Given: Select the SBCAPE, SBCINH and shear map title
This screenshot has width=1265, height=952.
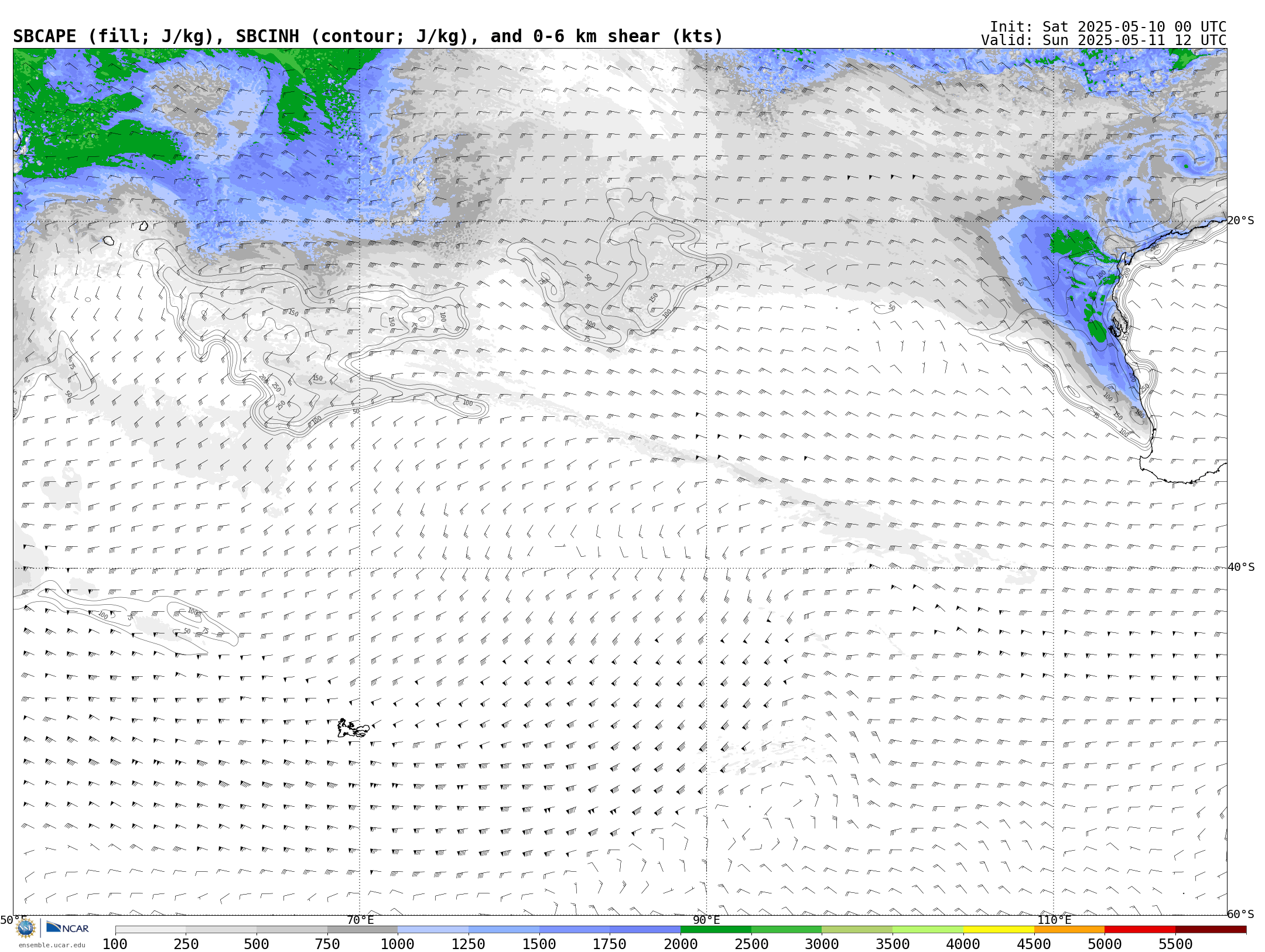Looking at the screenshot, I should coord(368,36).
